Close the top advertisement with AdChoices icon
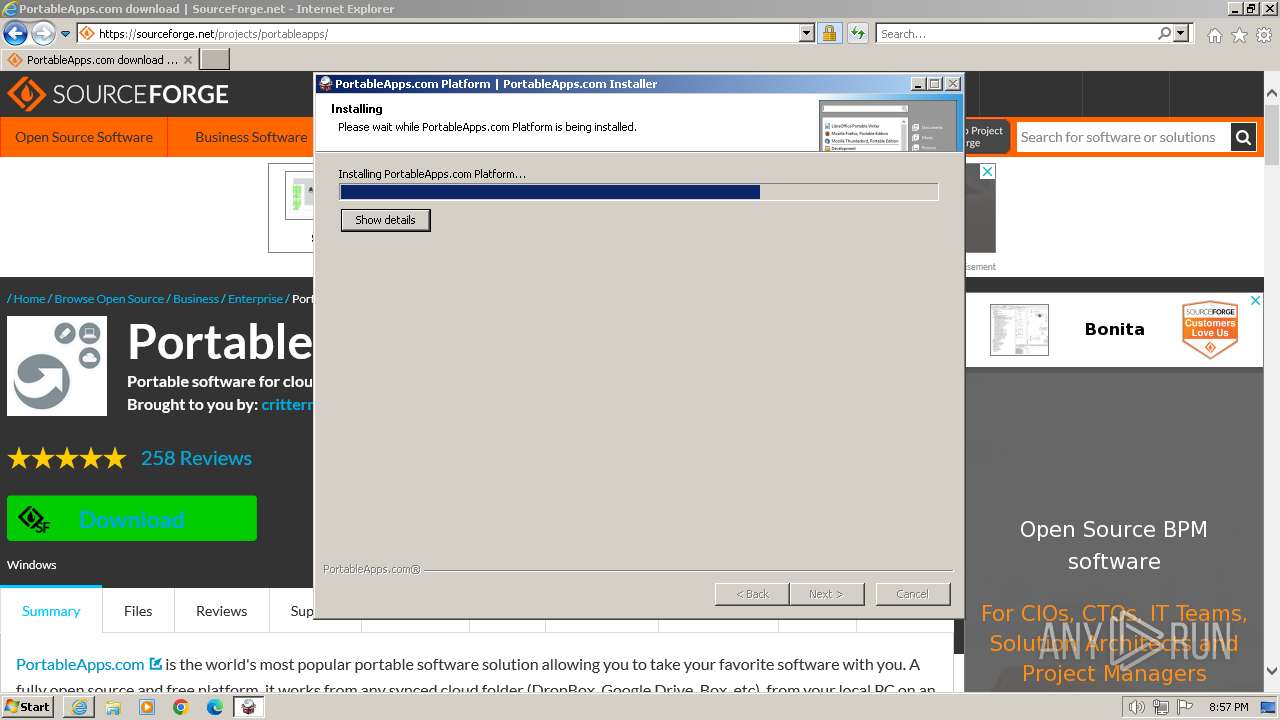The width and height of the screenshot is (1280, 720). coord(986,172)
